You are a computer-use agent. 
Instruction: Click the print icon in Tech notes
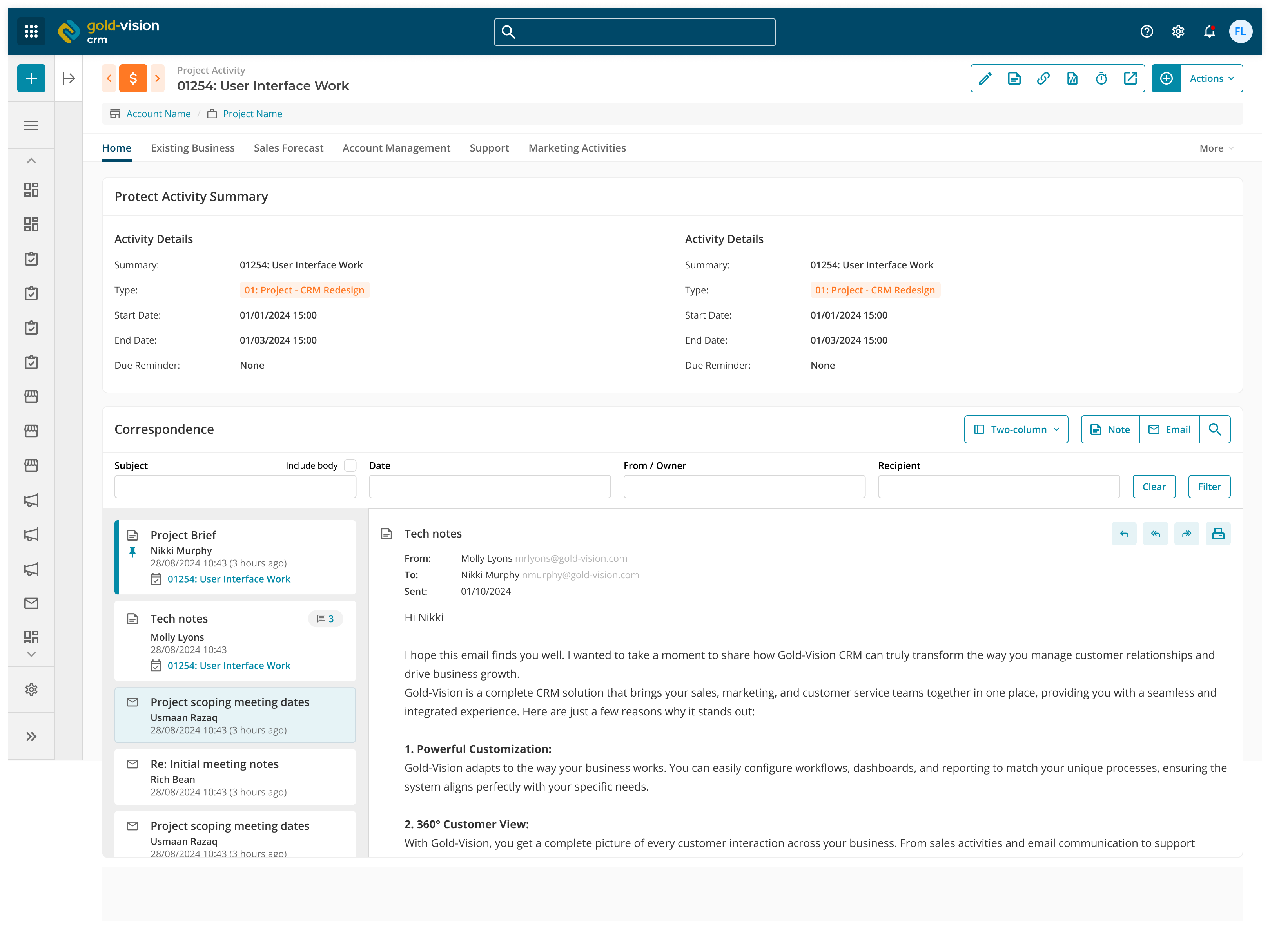click(1218, 534)
